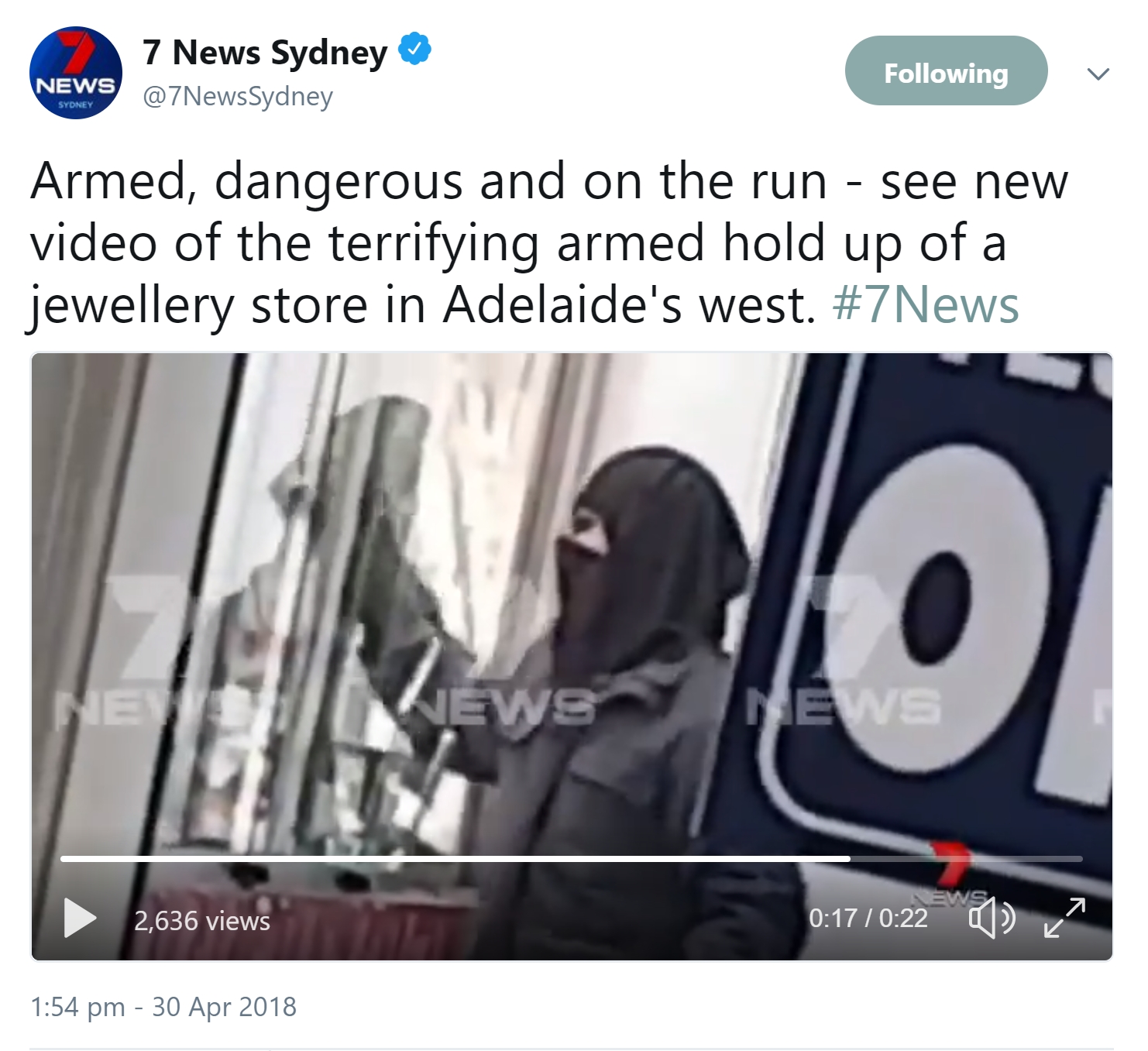Click the end of the played progress bar

848,859
